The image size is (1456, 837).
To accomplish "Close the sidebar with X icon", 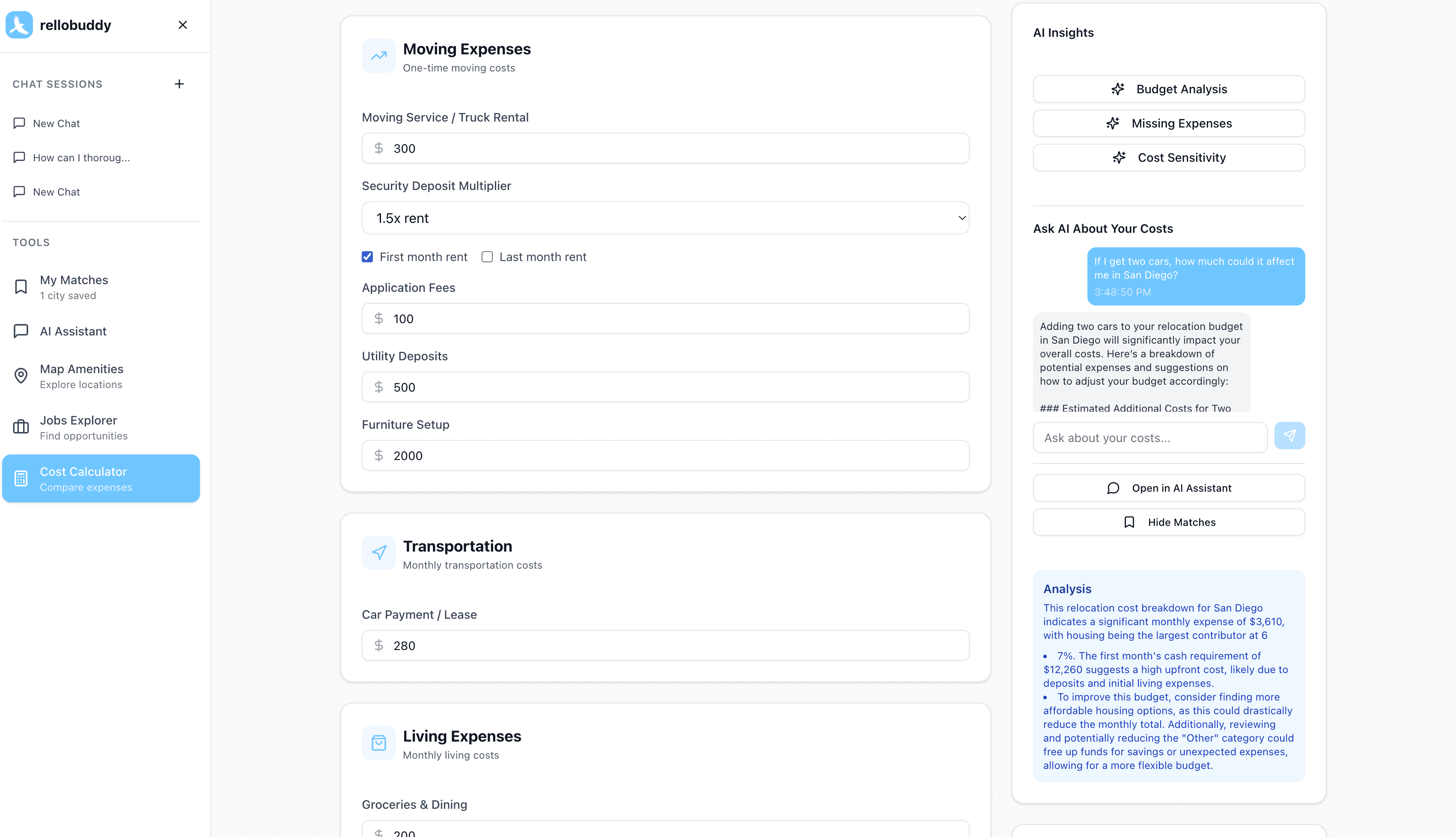I will (182, 25).
